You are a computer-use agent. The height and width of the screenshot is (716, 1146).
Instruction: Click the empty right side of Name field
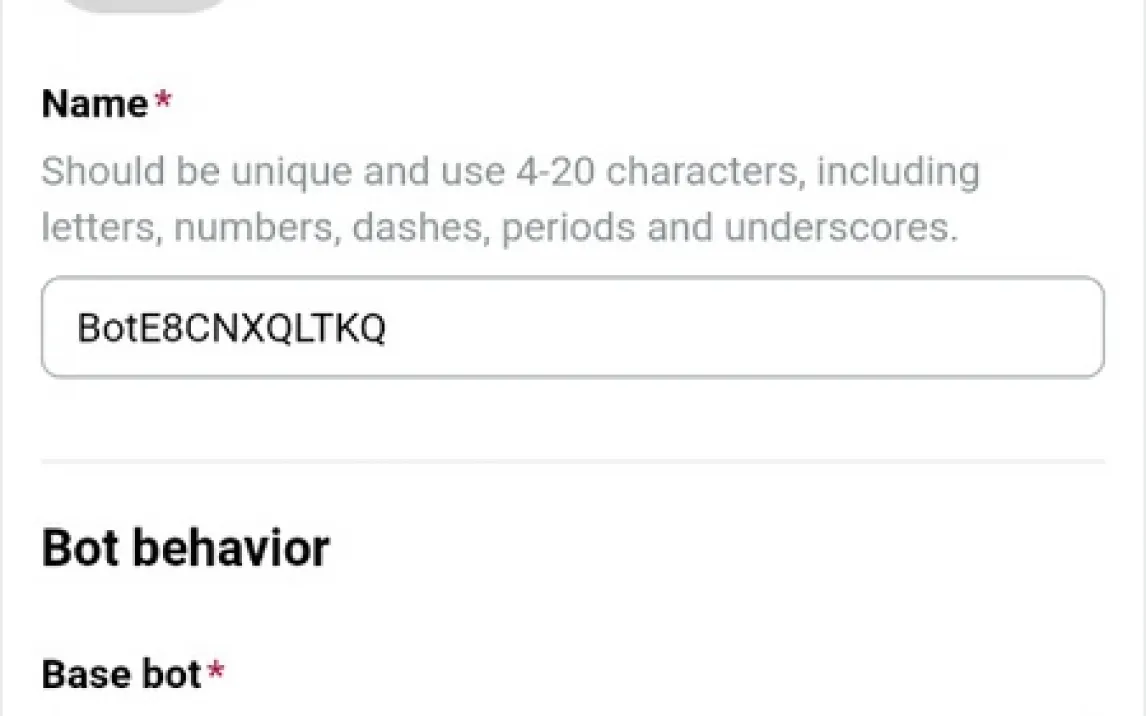coord(850,328)
